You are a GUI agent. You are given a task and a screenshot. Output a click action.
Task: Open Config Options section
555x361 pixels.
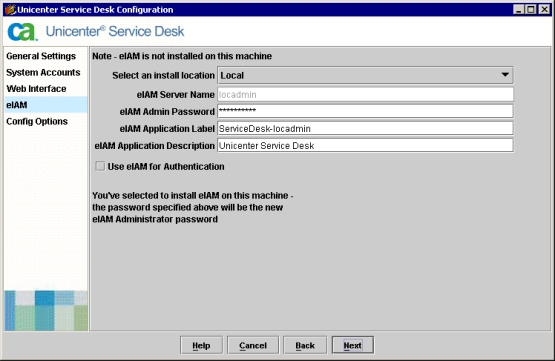point(37,121)
